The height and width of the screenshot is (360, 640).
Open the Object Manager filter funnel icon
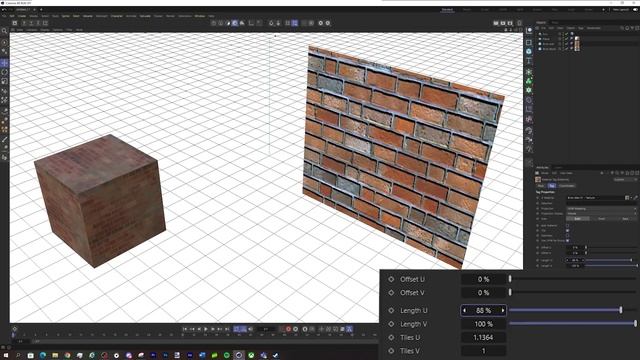click(632, 28)
